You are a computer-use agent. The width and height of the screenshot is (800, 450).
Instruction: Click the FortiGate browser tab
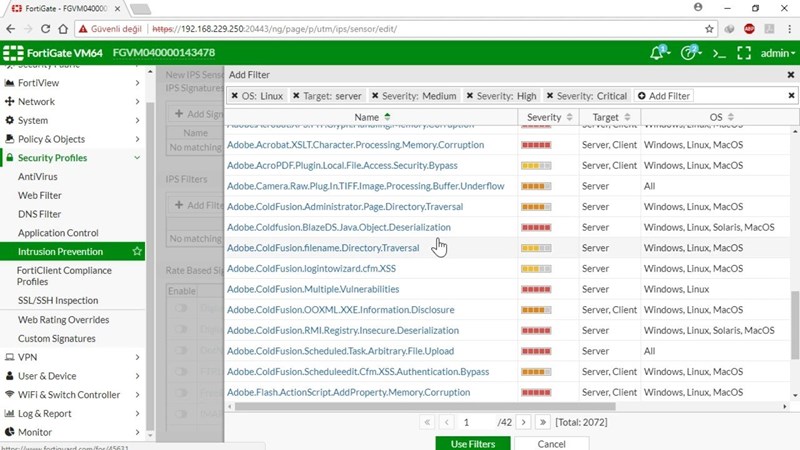66,8
